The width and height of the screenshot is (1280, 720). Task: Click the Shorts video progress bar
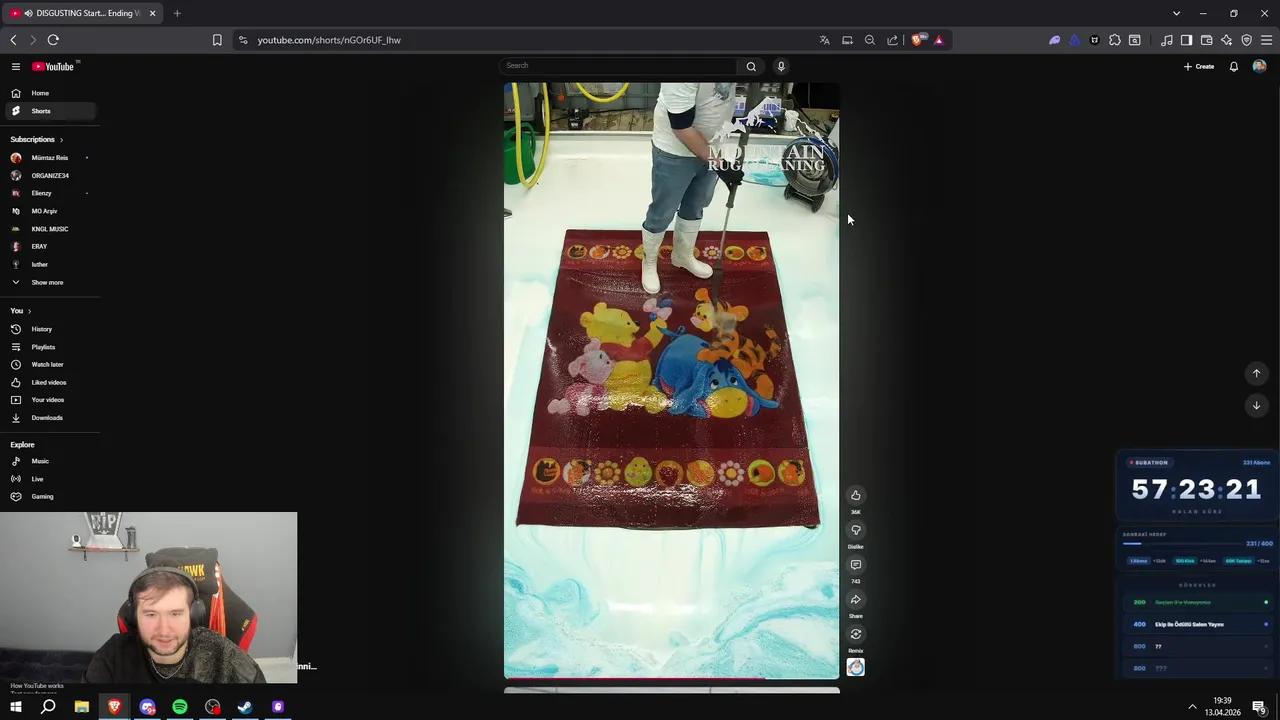click(671, 678)
